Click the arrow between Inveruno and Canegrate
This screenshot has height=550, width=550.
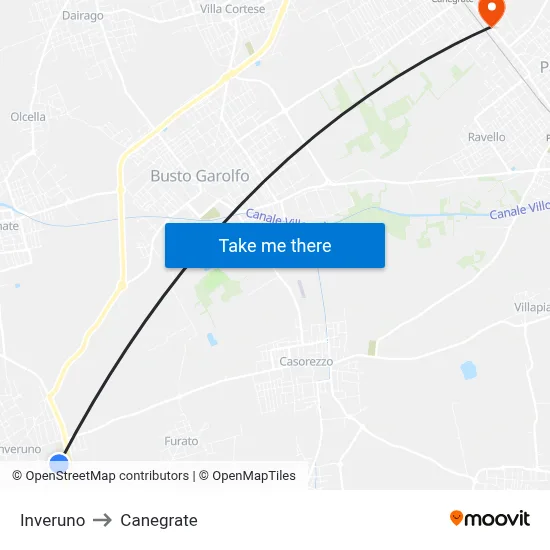102,520
